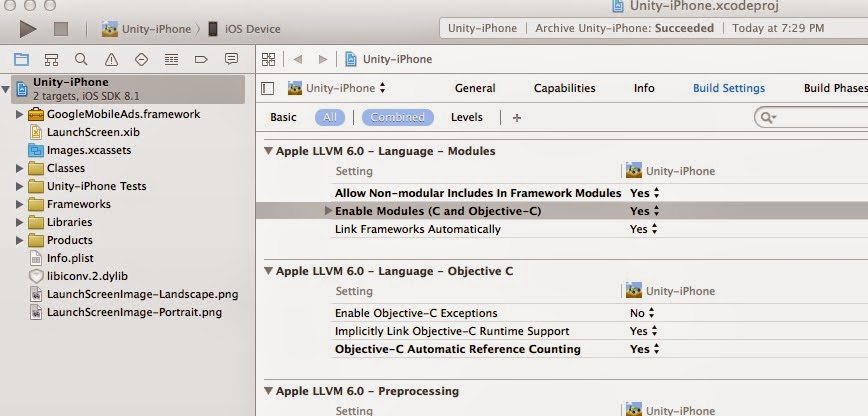
Task: Collapse the Unity-iPhone project root
Action: 6,89
